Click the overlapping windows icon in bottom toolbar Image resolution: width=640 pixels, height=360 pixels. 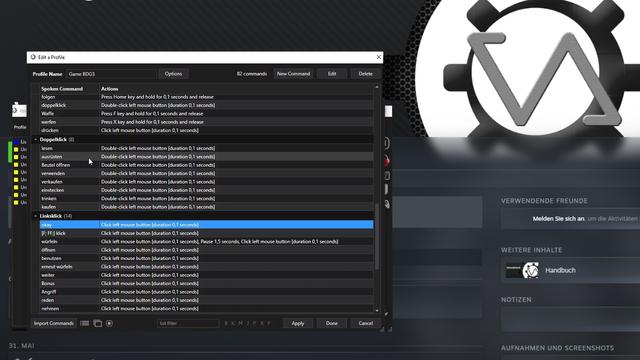pos(98,323)
